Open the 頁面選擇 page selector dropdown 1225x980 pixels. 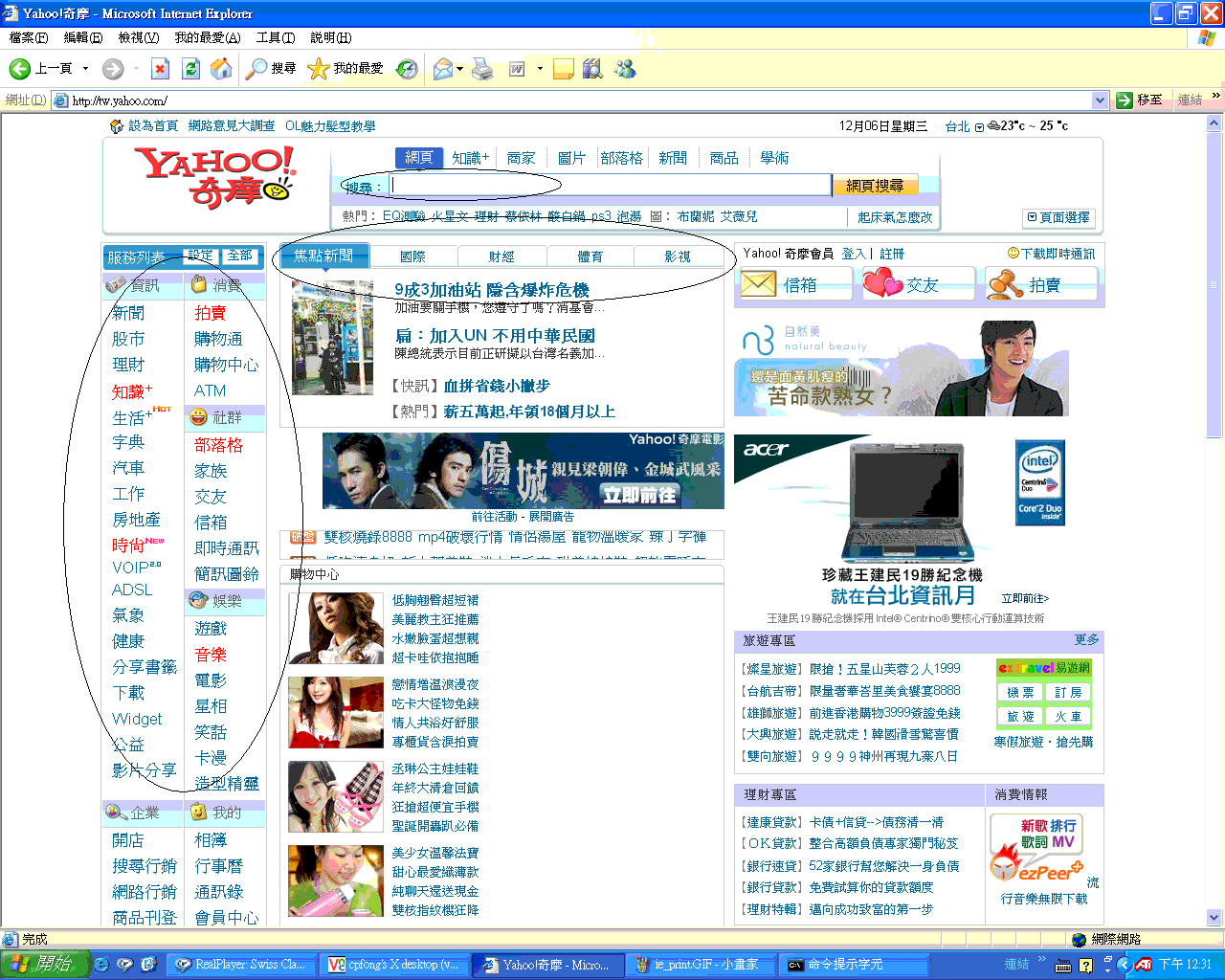coord(1058,217)
